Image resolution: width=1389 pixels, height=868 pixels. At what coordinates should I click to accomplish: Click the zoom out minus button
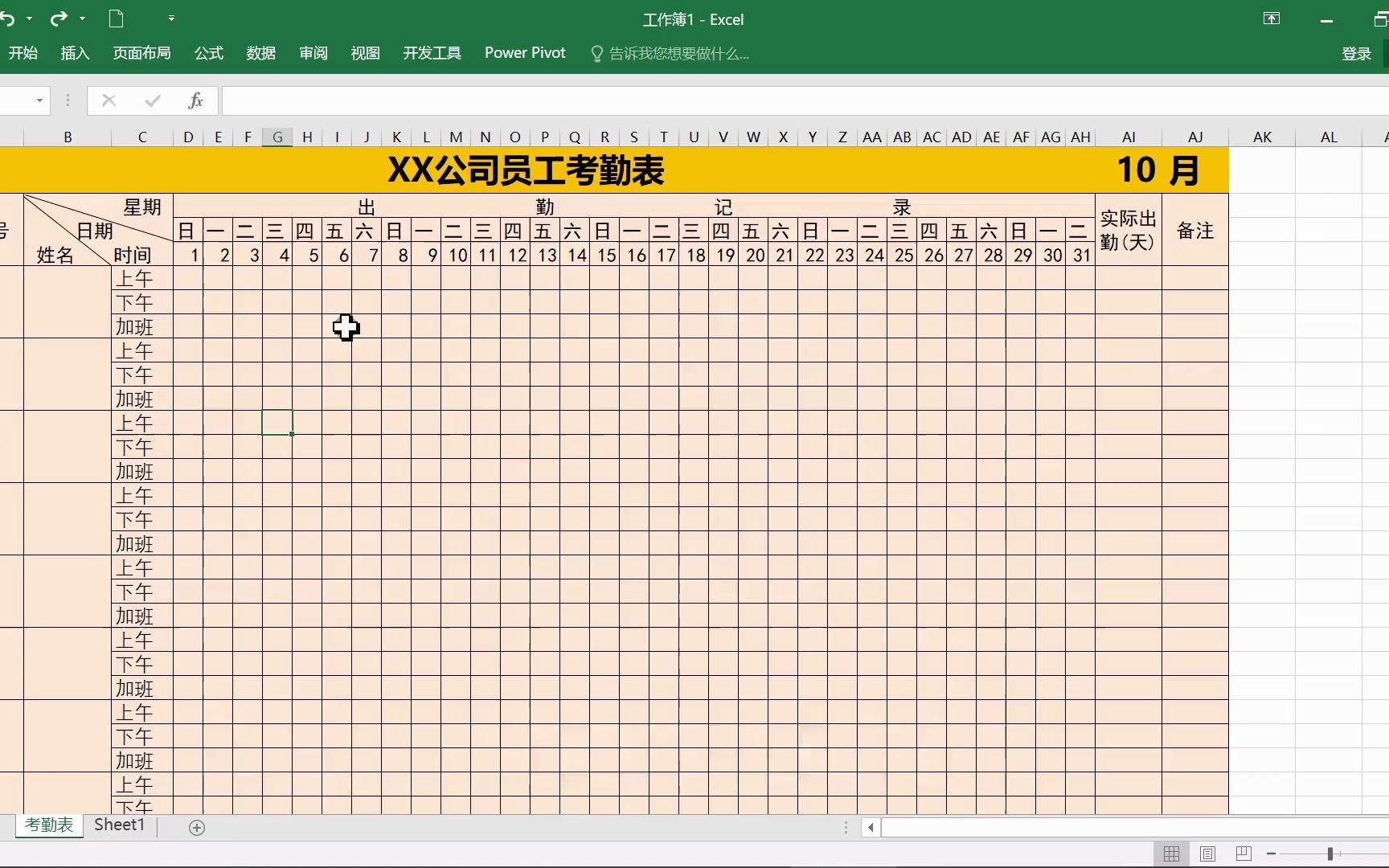coord(1271,854)
